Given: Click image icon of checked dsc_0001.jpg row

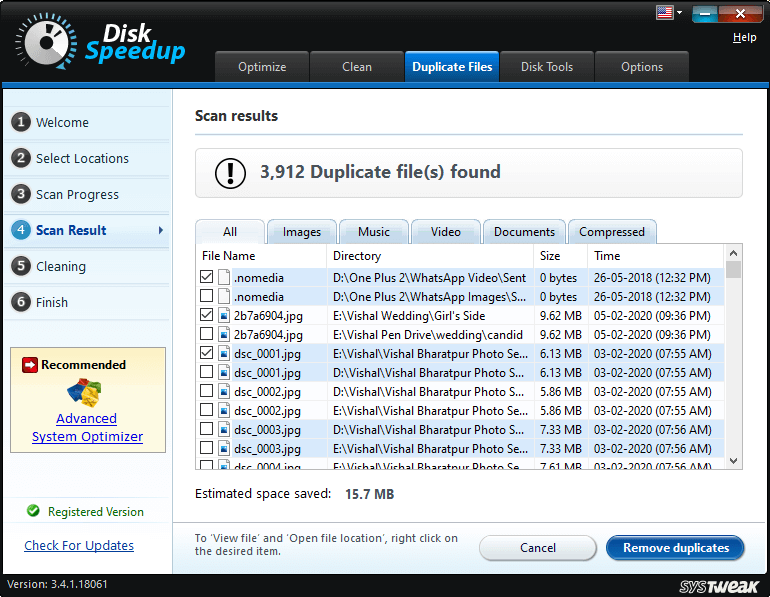Looking at the screenshot, I should (224, 353).
